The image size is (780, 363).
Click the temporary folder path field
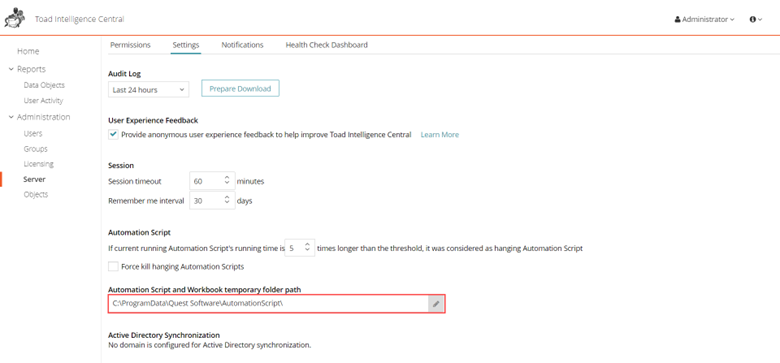(x=269, y=304)
